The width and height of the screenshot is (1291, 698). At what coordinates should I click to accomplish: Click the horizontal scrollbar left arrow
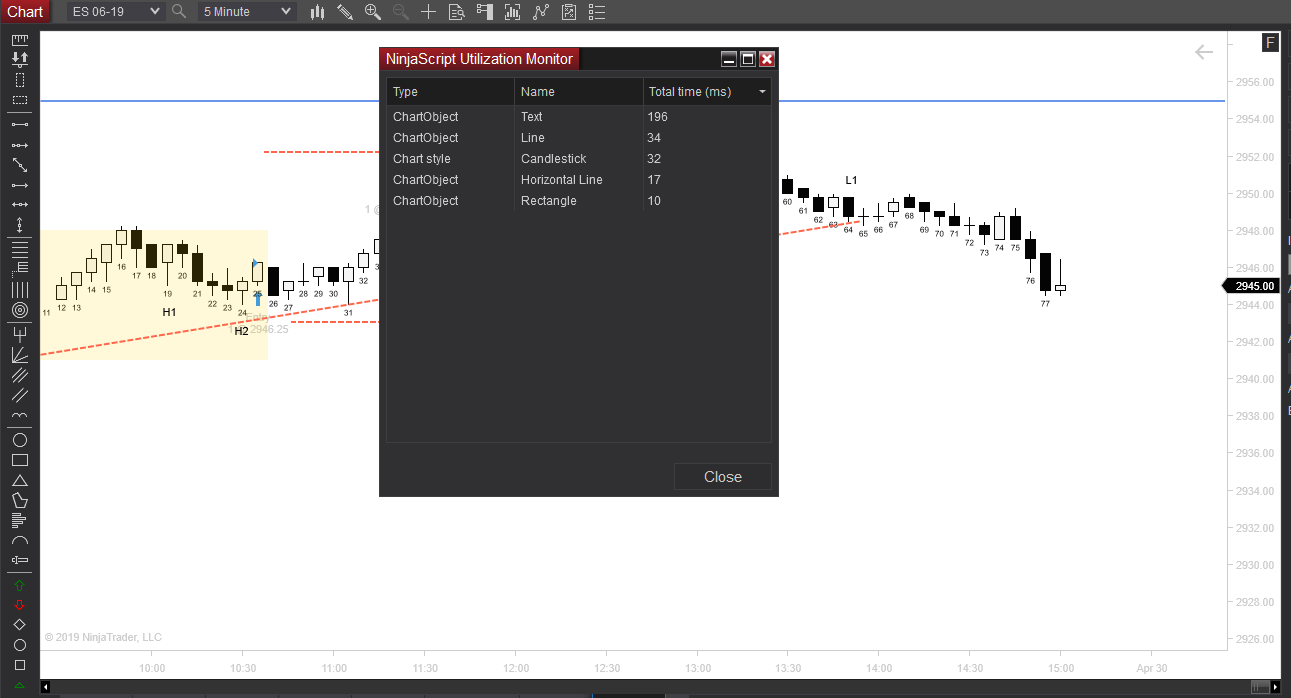click(45, 688)
